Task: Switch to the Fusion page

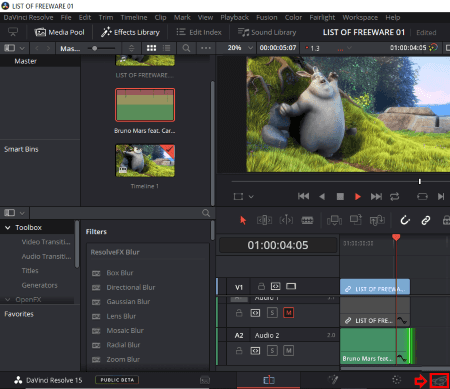Action: pyautogui.click(x=333, y=379)
